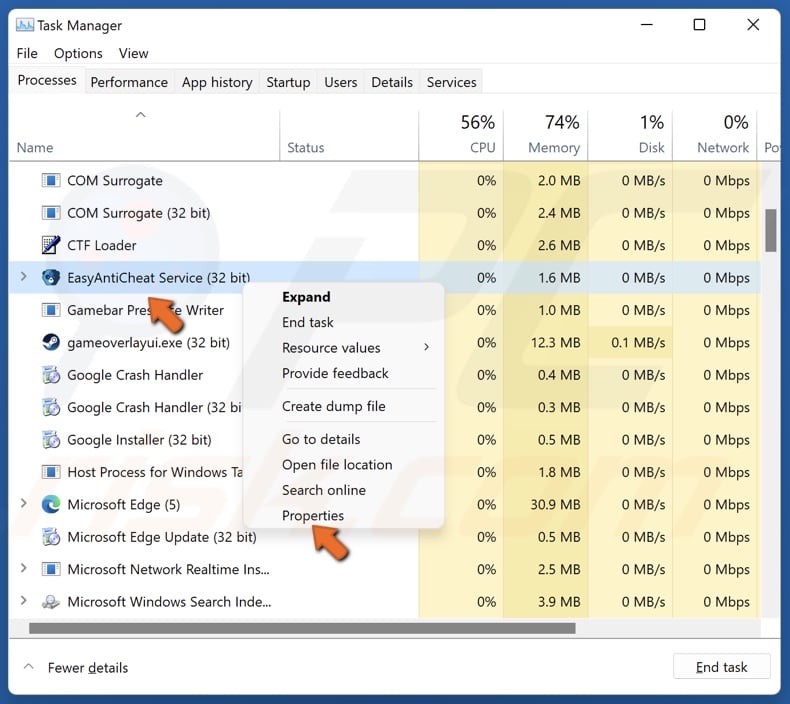Screen dimensions: 790x704
Task: Click the COM Surrogate (32 bit) icon
Action: coord(50,213)
